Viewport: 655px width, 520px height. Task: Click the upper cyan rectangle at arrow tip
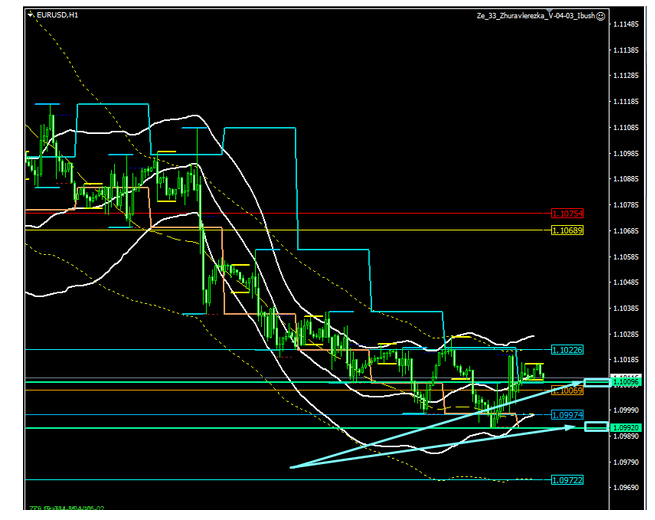pyautogui.click(x=596, y=382)
